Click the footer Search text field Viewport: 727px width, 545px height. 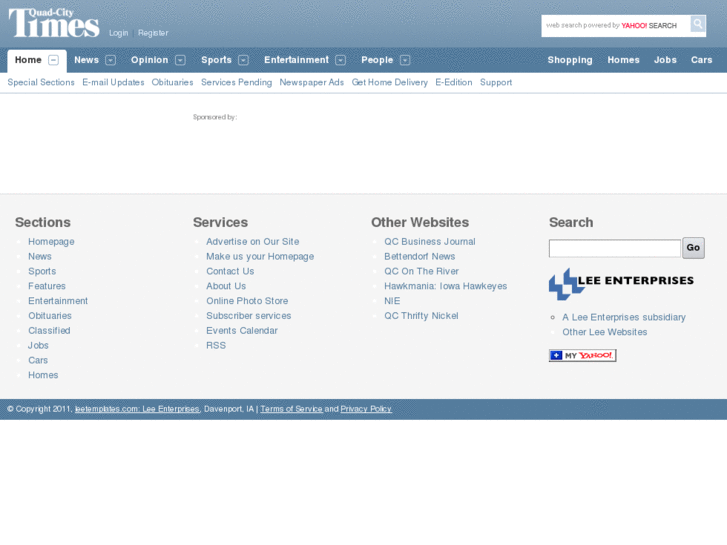click(x=615, y=248)
